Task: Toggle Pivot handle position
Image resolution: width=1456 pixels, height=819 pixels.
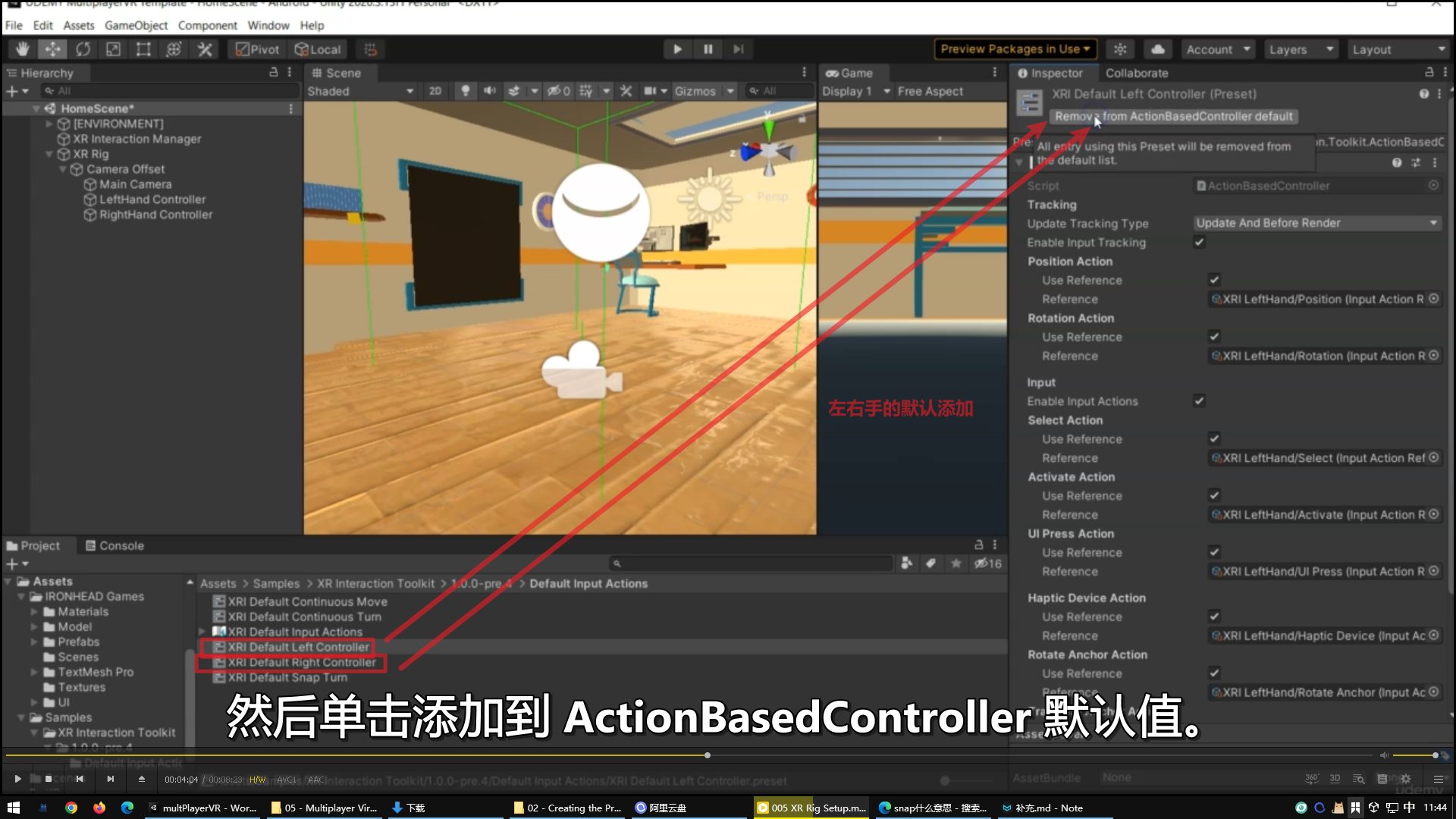Action: click(x=257, y=49)
